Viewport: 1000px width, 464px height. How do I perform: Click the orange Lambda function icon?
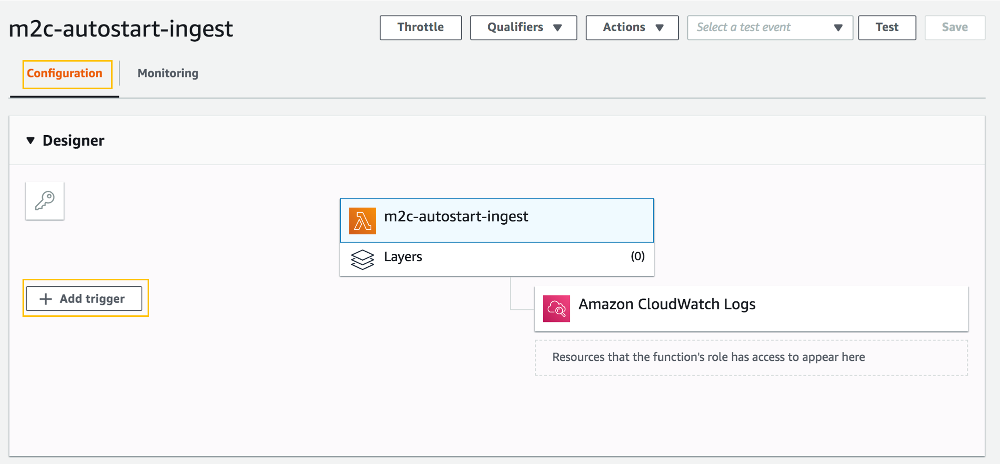(x=362, y=221)
